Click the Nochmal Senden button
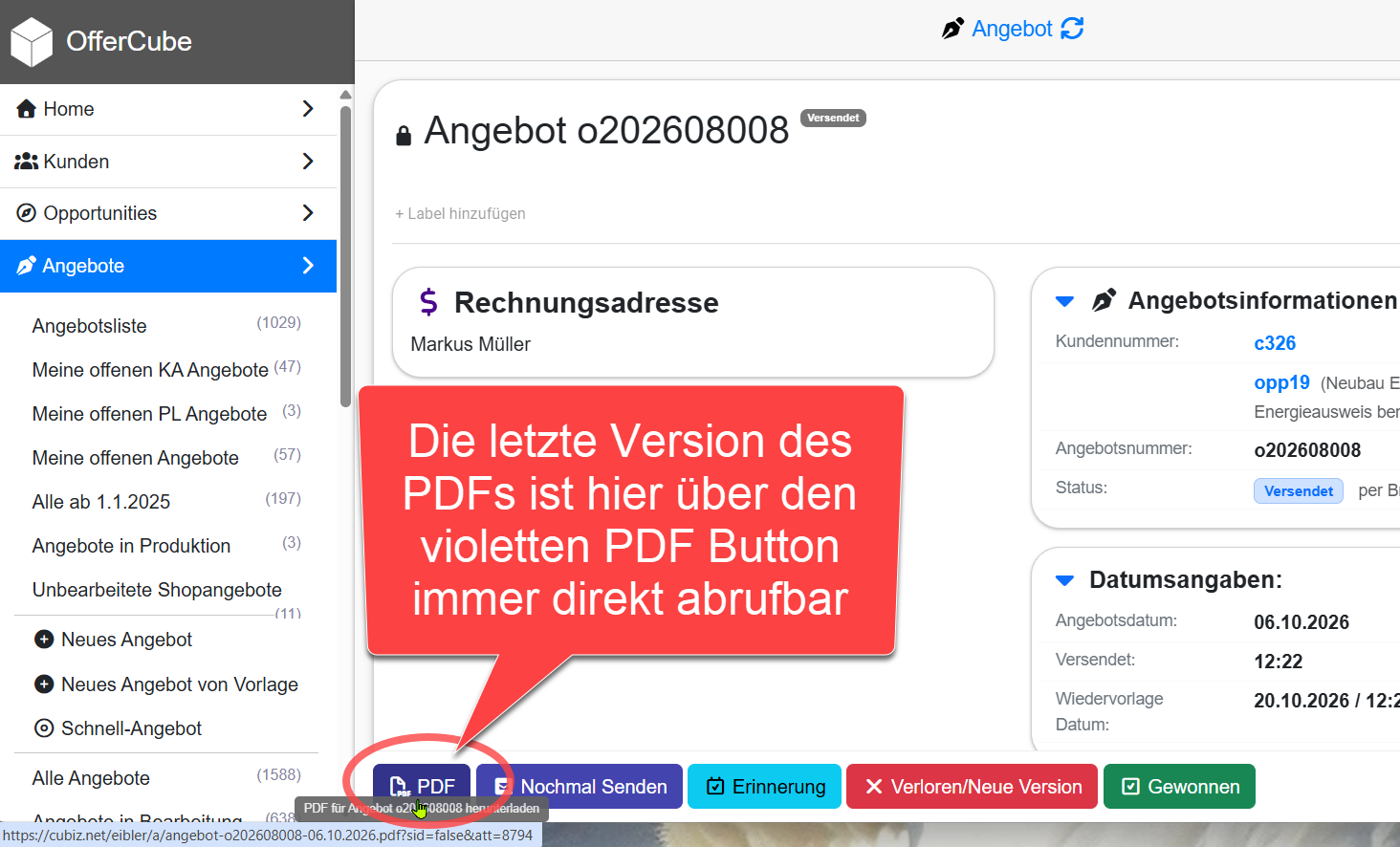Viewport: 1400px width, 847px height. click(580, 786)
